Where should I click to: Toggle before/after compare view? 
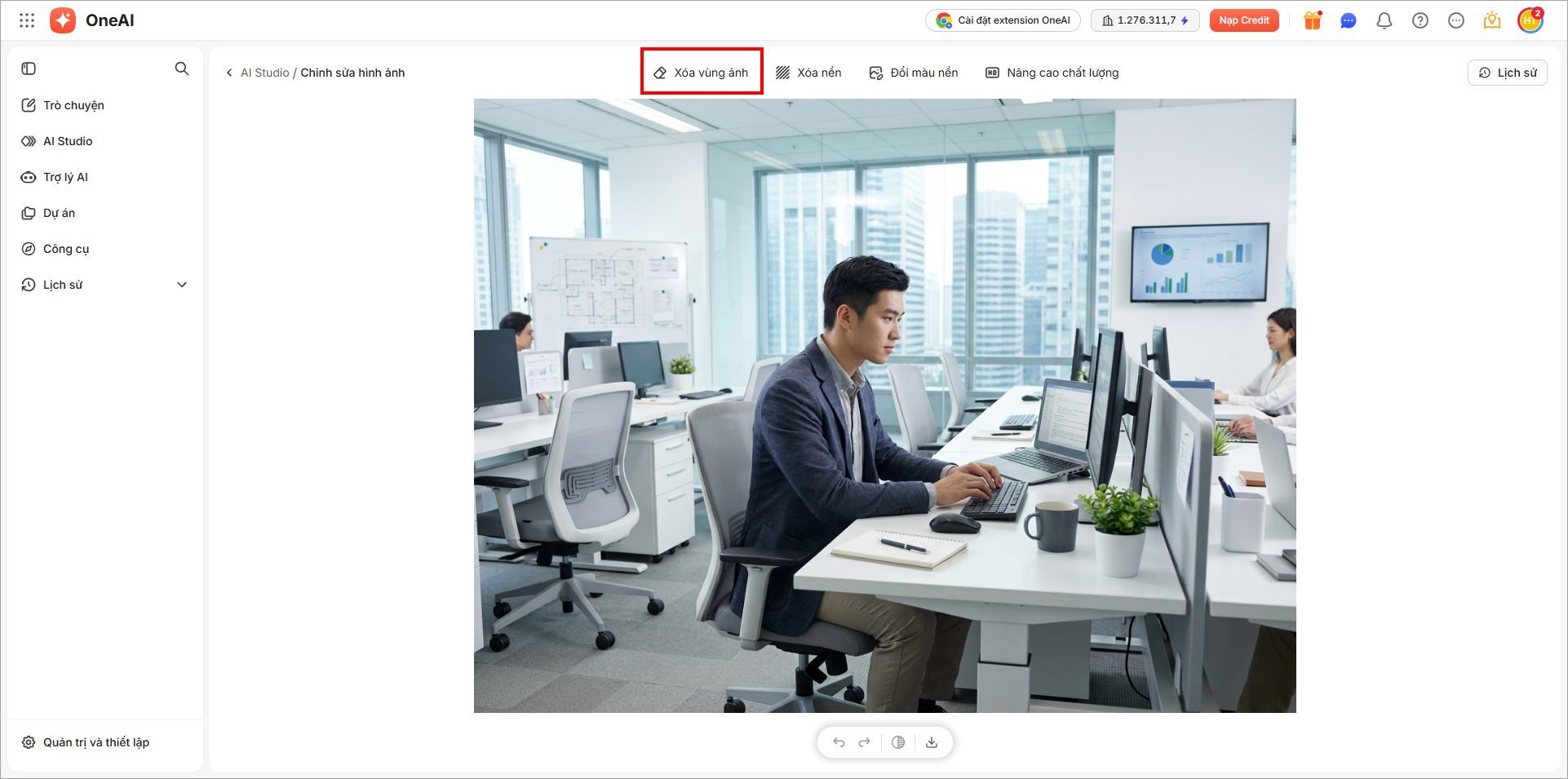pyautogui.click(x=898, y=742)
